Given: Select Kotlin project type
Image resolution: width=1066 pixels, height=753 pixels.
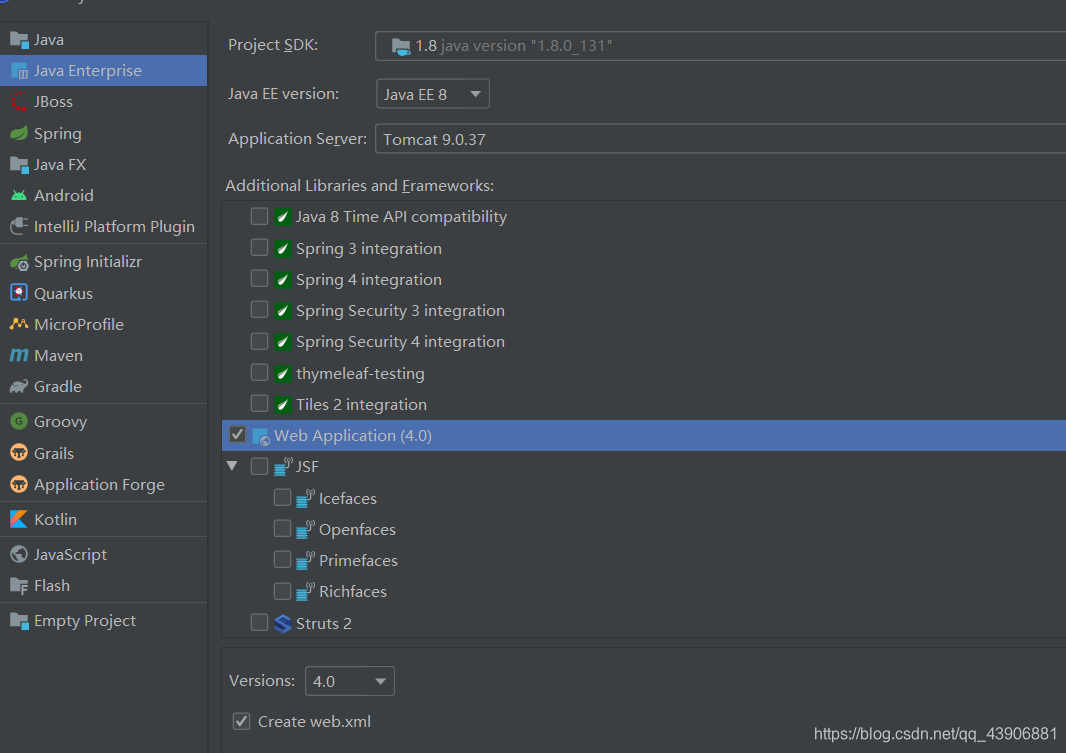Looking at the screenshot, I should (x=103, y=519).
